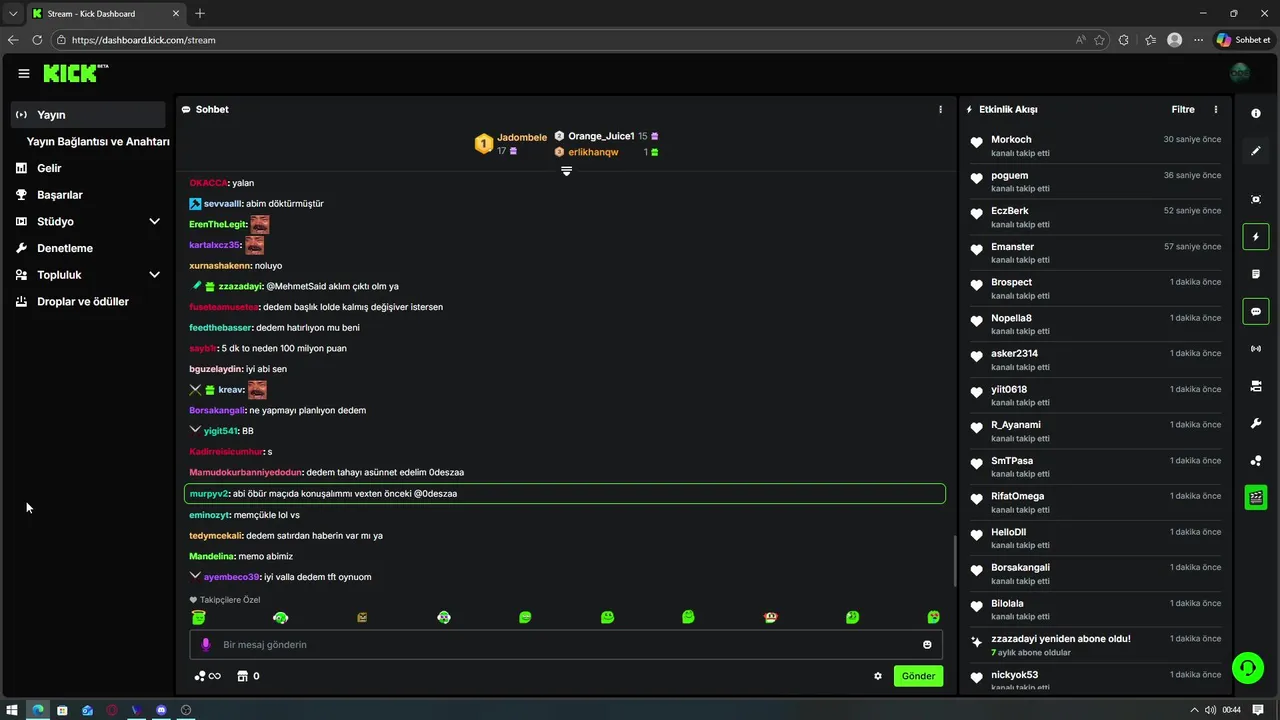Click the pencil edit icon in right rail
Viewport: 1280px width, 720px height.
pos(1256,151)
